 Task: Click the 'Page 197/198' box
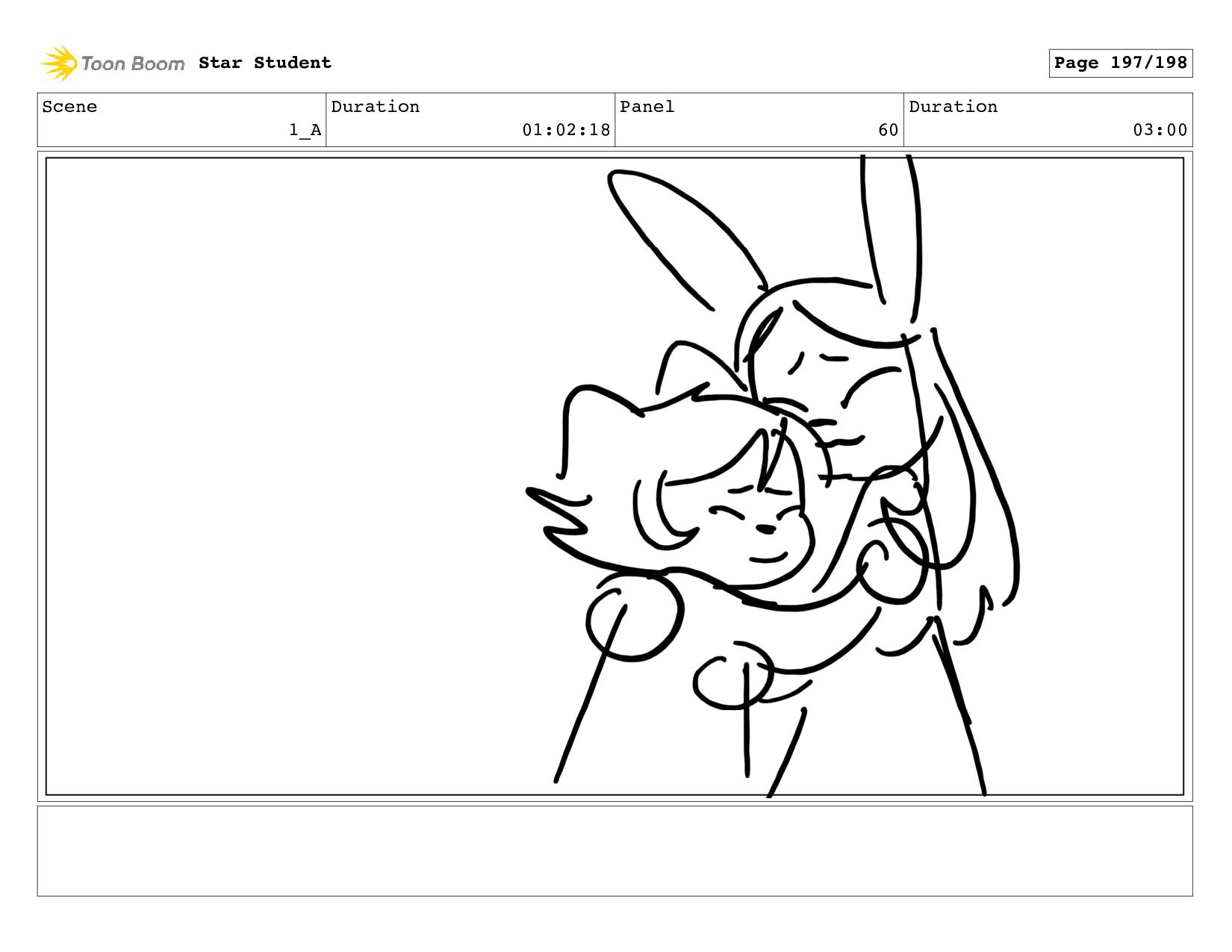tap(1120, 63)
